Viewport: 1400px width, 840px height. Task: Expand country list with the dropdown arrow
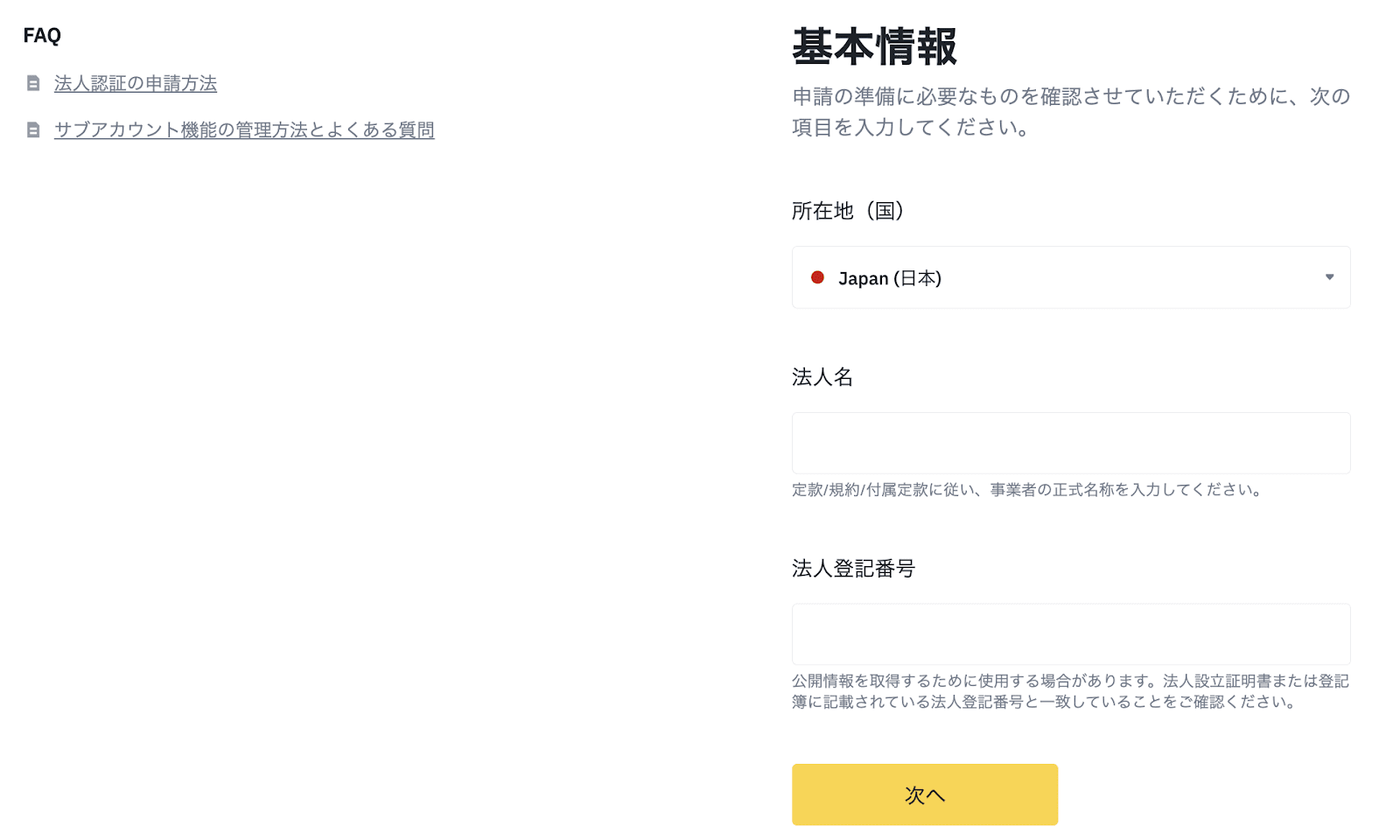[1329, 277]
